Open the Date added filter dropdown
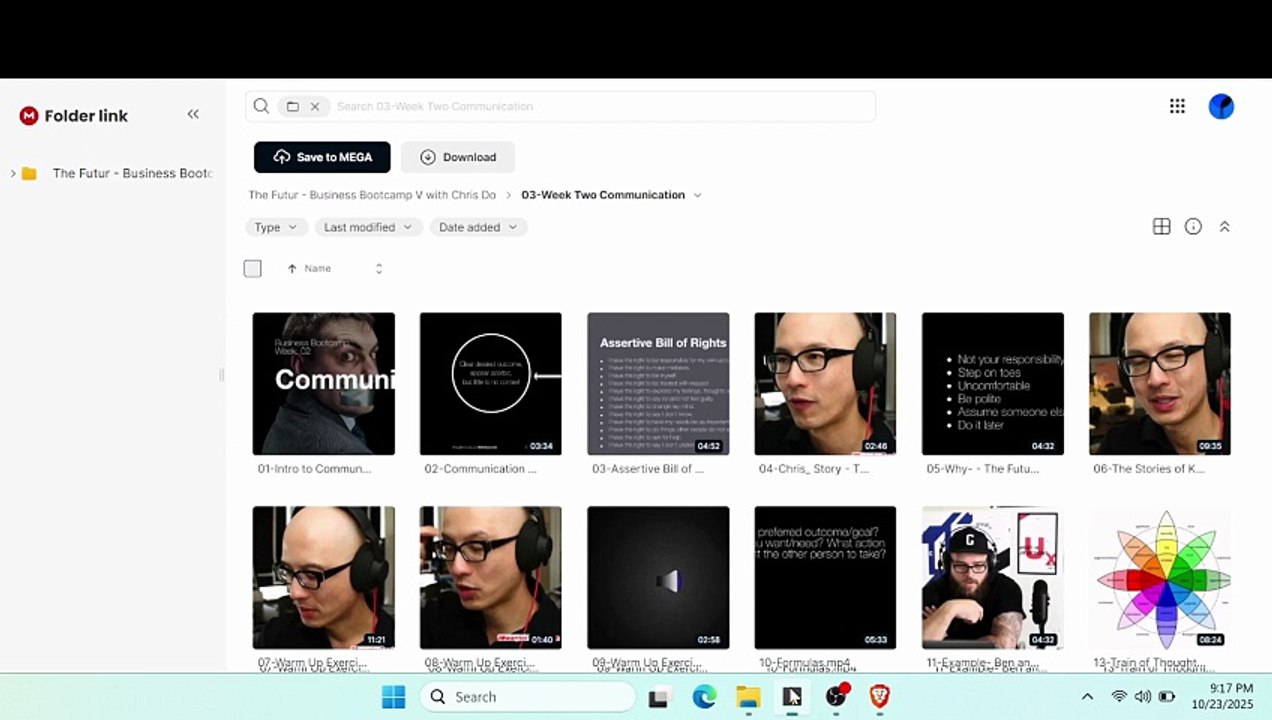 (478, 227)
